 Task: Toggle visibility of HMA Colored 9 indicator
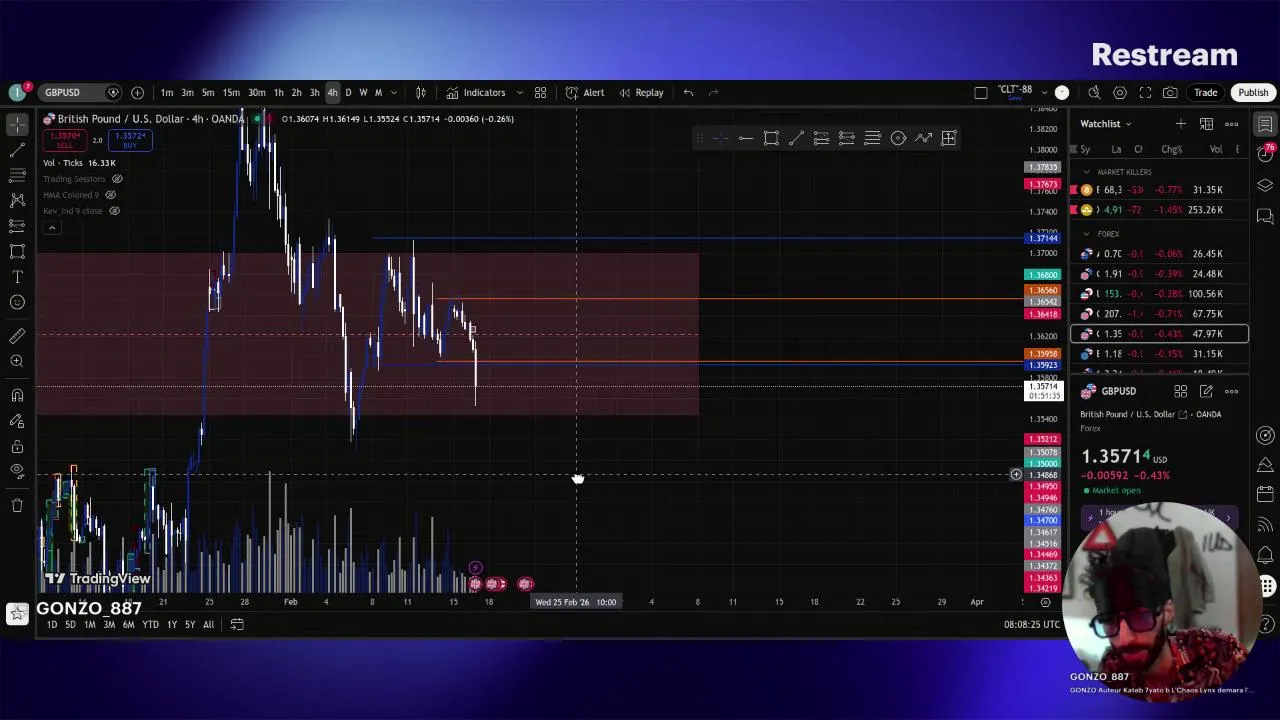pyautogui.click(x=110, y=195)
